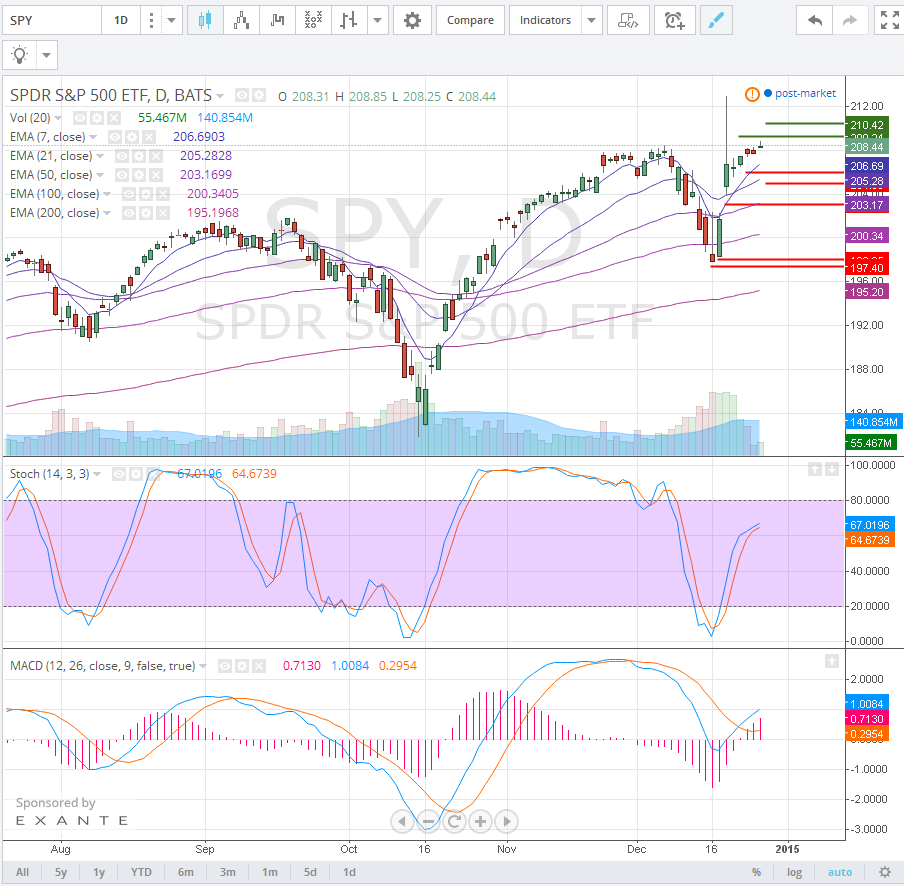Zoom in using the plus control
904x886 pixels.
pyautogui.click(x=480, y=821)
